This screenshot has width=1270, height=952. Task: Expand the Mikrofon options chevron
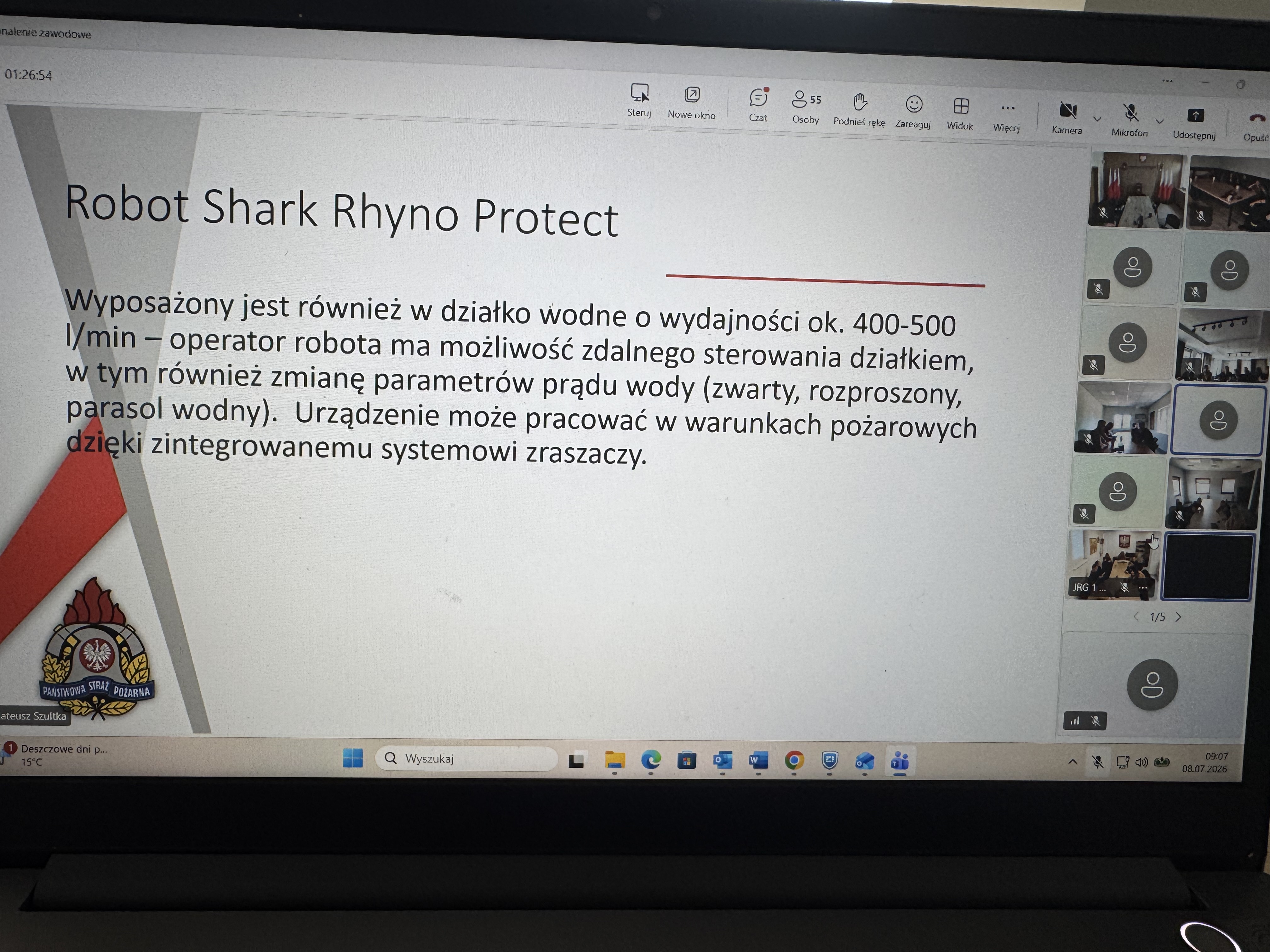point(1160,122)
